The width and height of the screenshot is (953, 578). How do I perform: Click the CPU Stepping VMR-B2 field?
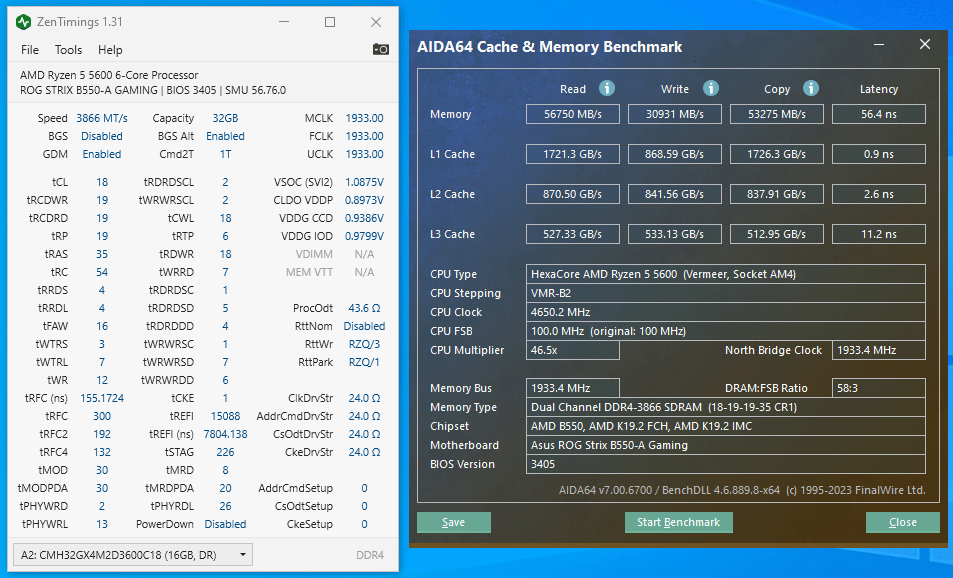726,293
